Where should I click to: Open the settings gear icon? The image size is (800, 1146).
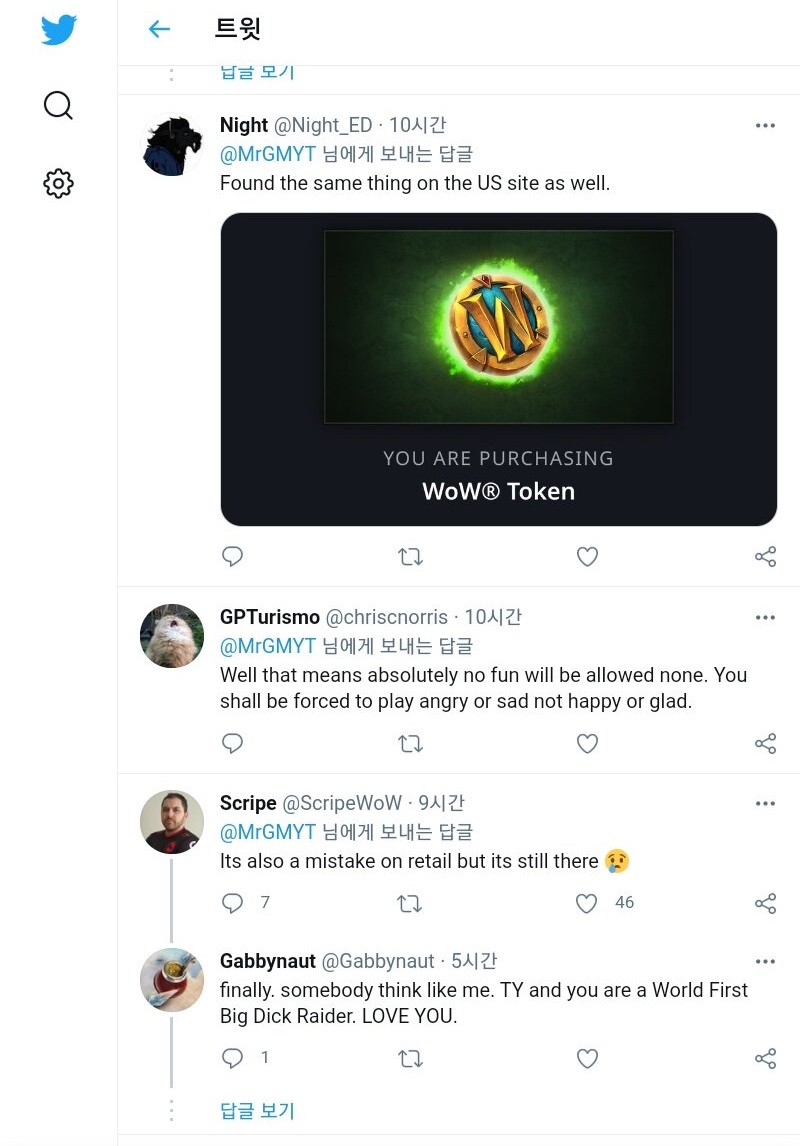point(59,183)
